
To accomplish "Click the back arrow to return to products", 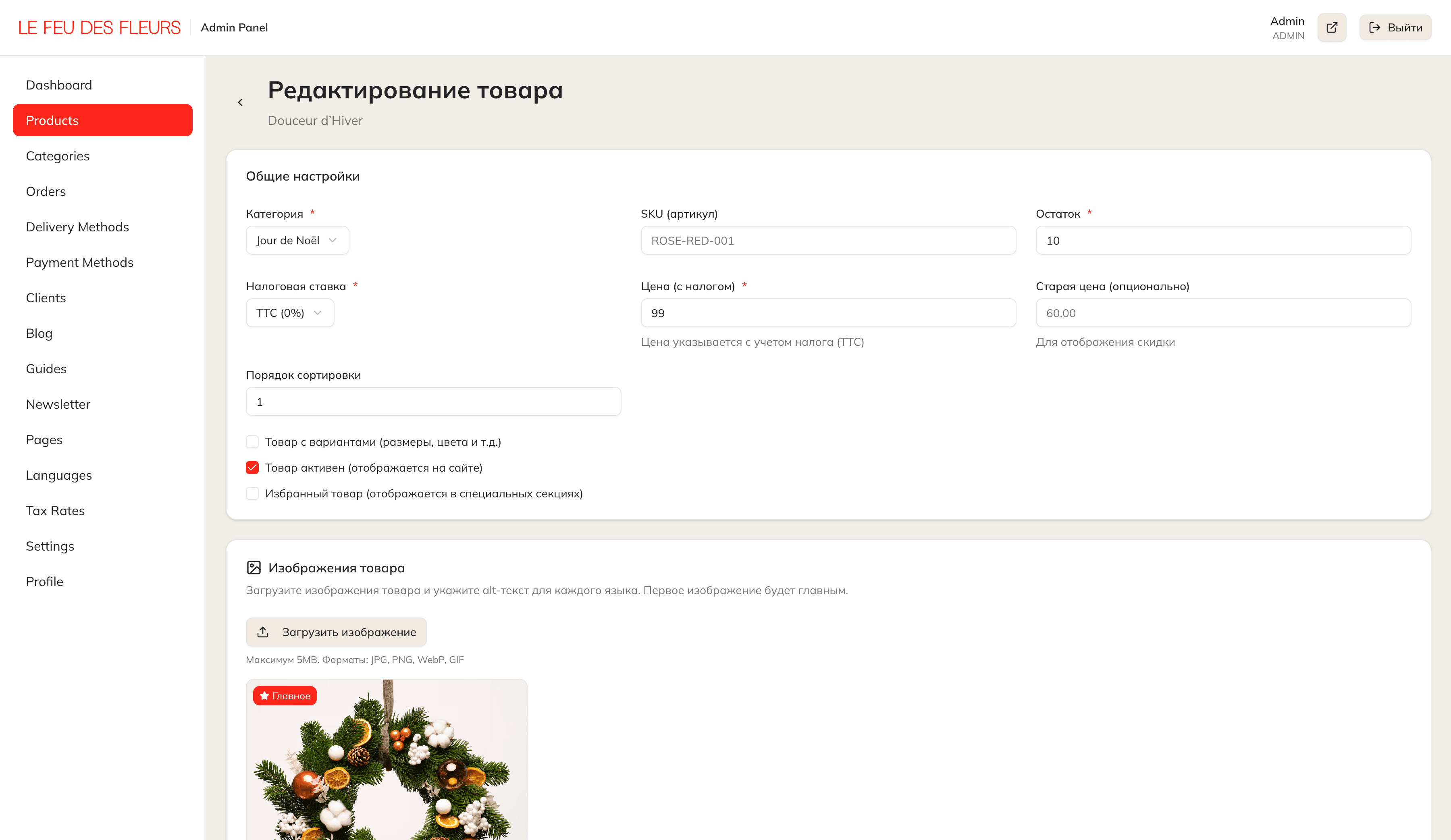I will coord(240,102).
